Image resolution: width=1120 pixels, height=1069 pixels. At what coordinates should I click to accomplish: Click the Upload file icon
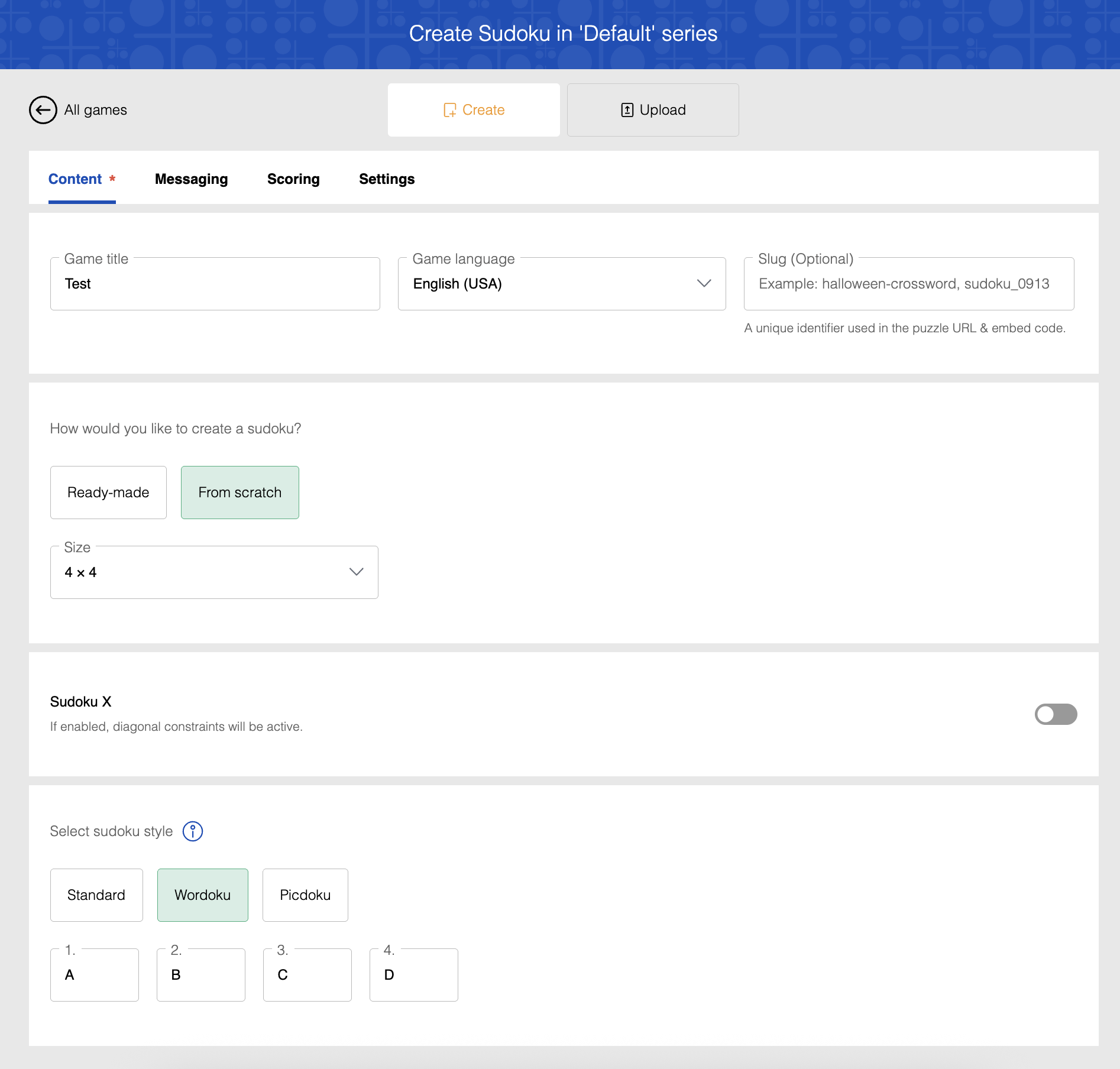tap(627, 110)
